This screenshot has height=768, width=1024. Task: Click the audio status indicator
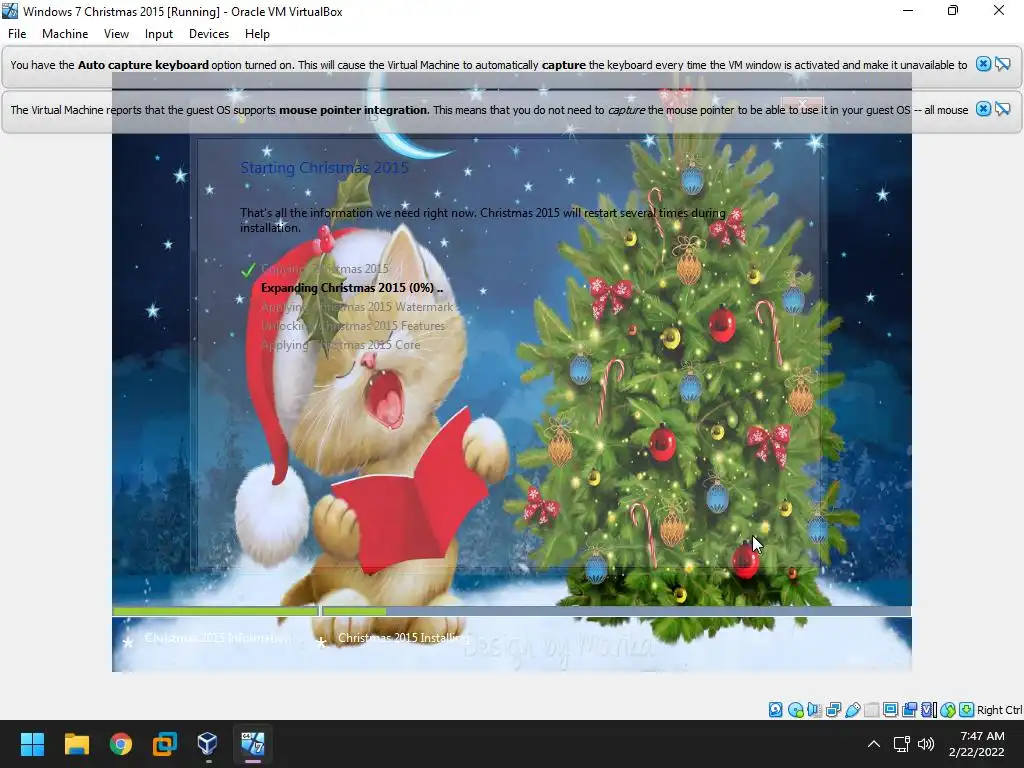coord(814,710)
